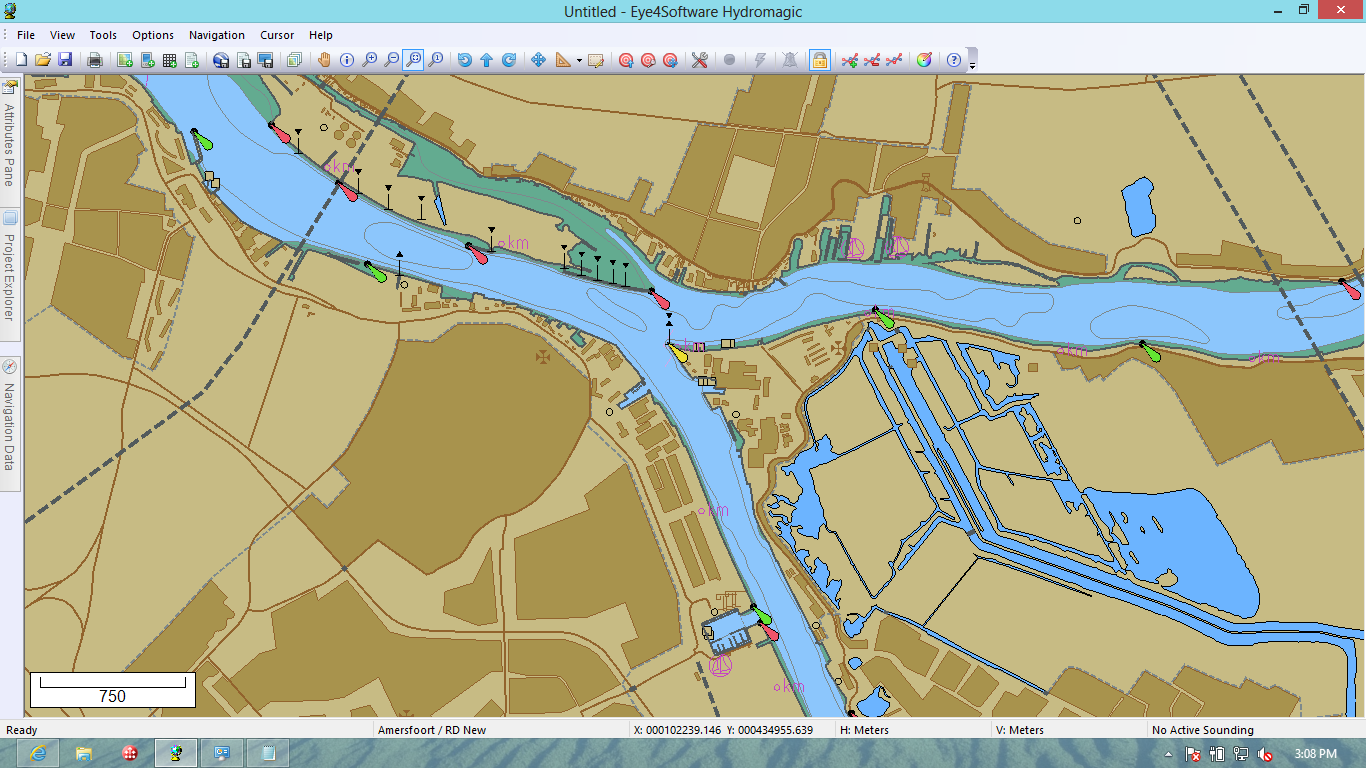Image resolution: width=1366 pixels, height=768 pixels.
Task: Add device with plus toolbar icon
Action: tap(147, 60)
